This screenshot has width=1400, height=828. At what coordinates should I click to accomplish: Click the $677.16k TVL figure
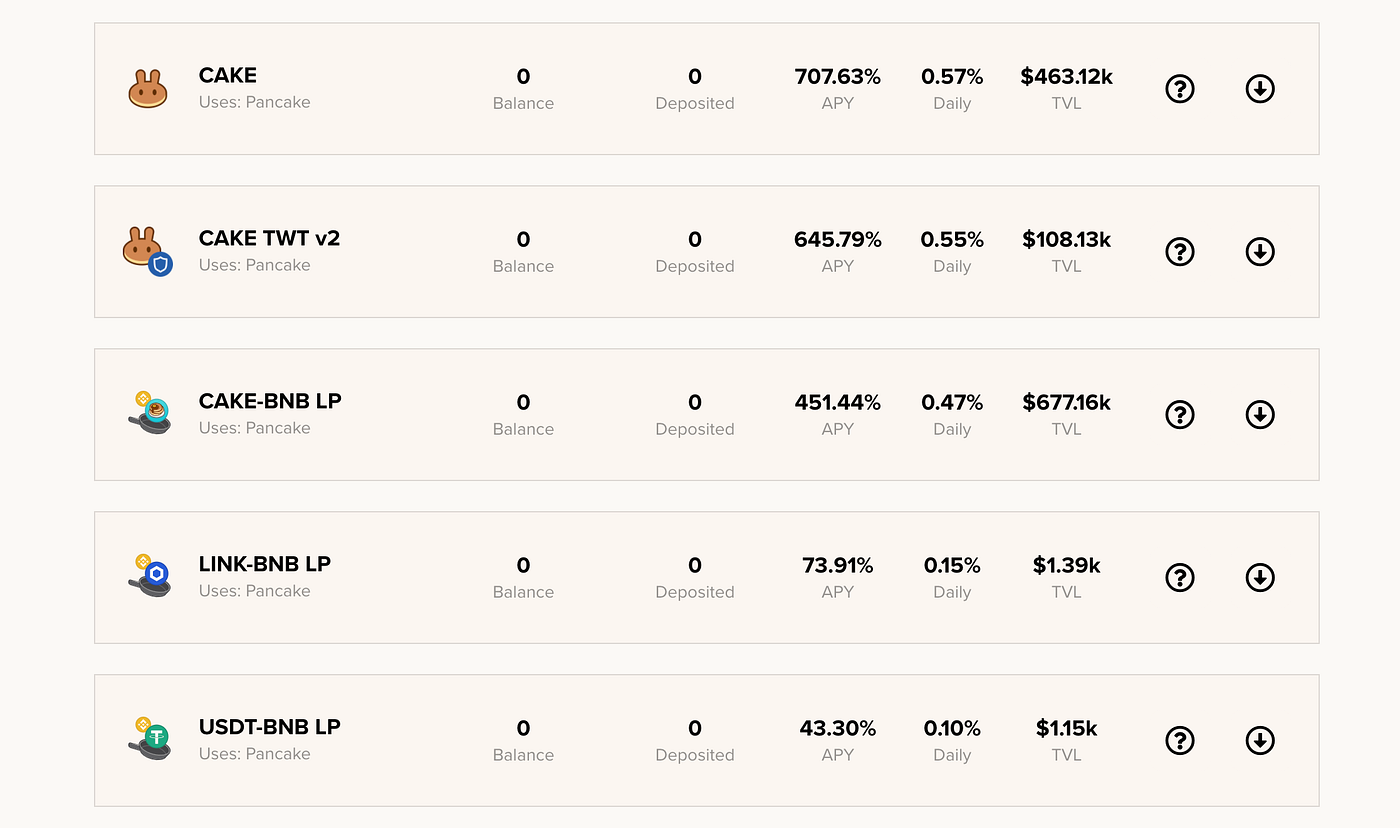tap(1066, 403)
